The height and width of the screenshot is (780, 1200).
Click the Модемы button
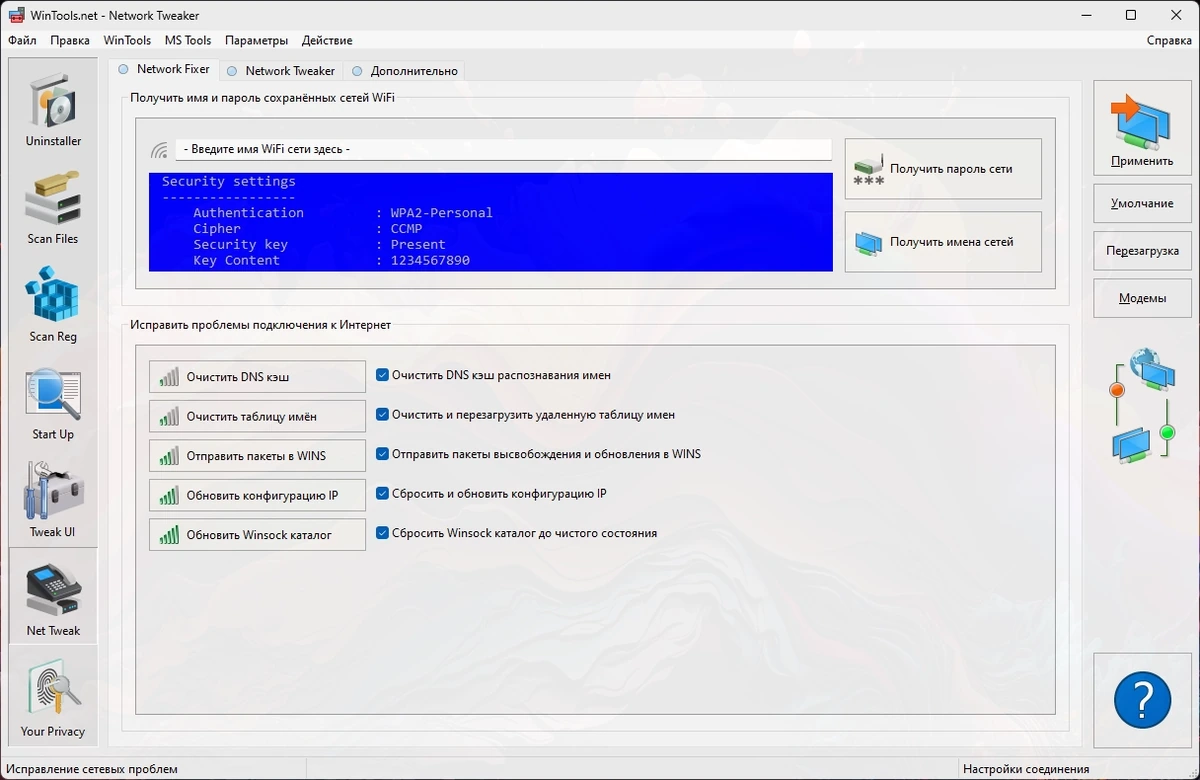pos(1142,299)
